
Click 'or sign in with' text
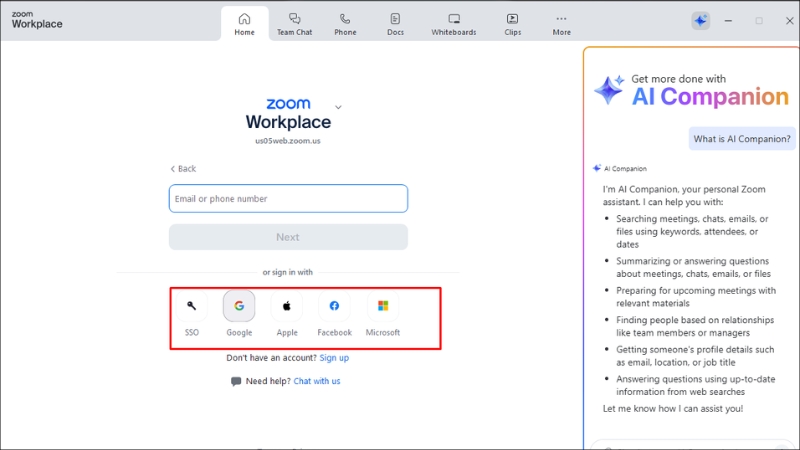pos(288,272)
